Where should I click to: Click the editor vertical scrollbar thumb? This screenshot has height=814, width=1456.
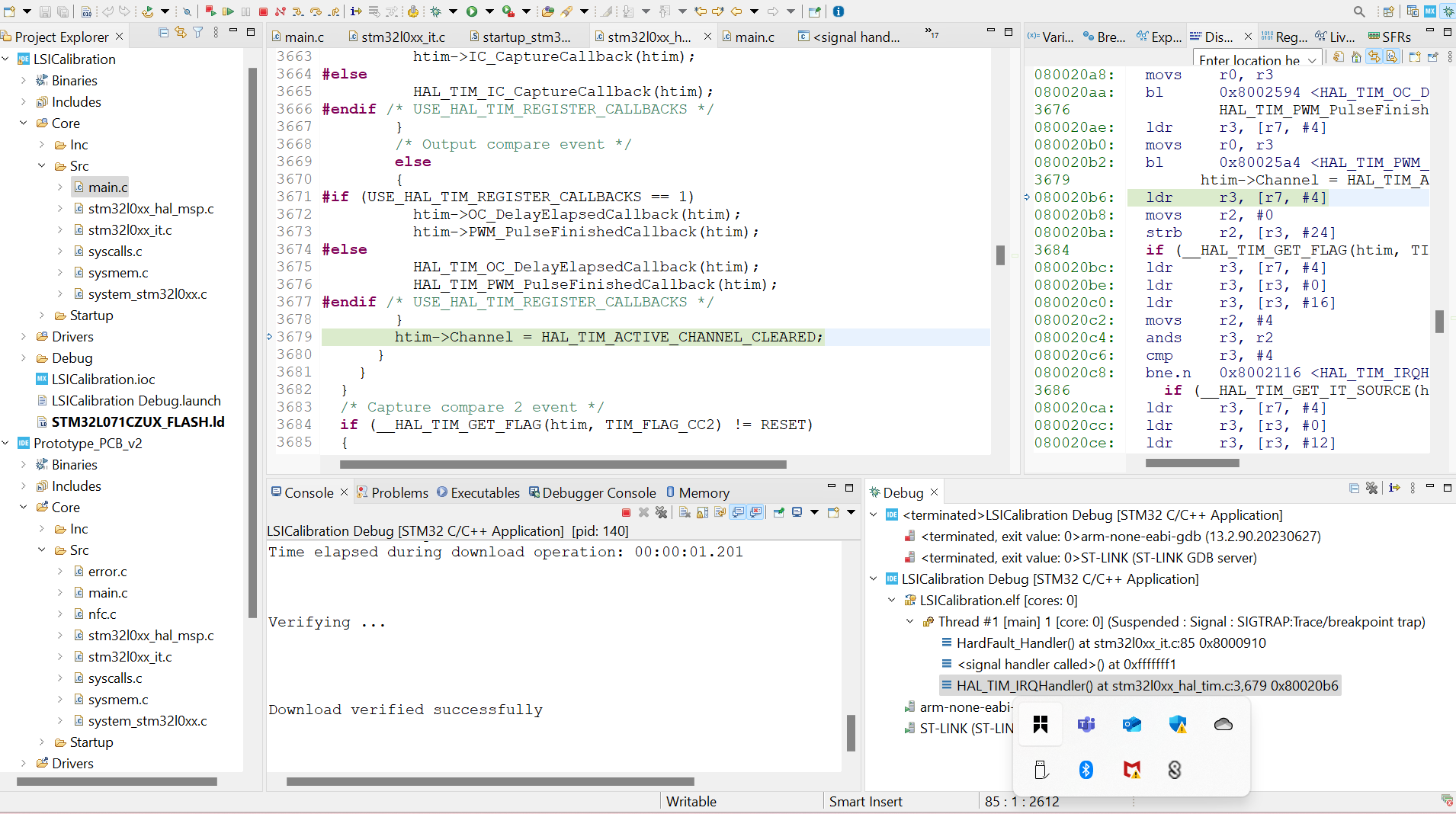pyautogui.click(x=1000, y=255)
